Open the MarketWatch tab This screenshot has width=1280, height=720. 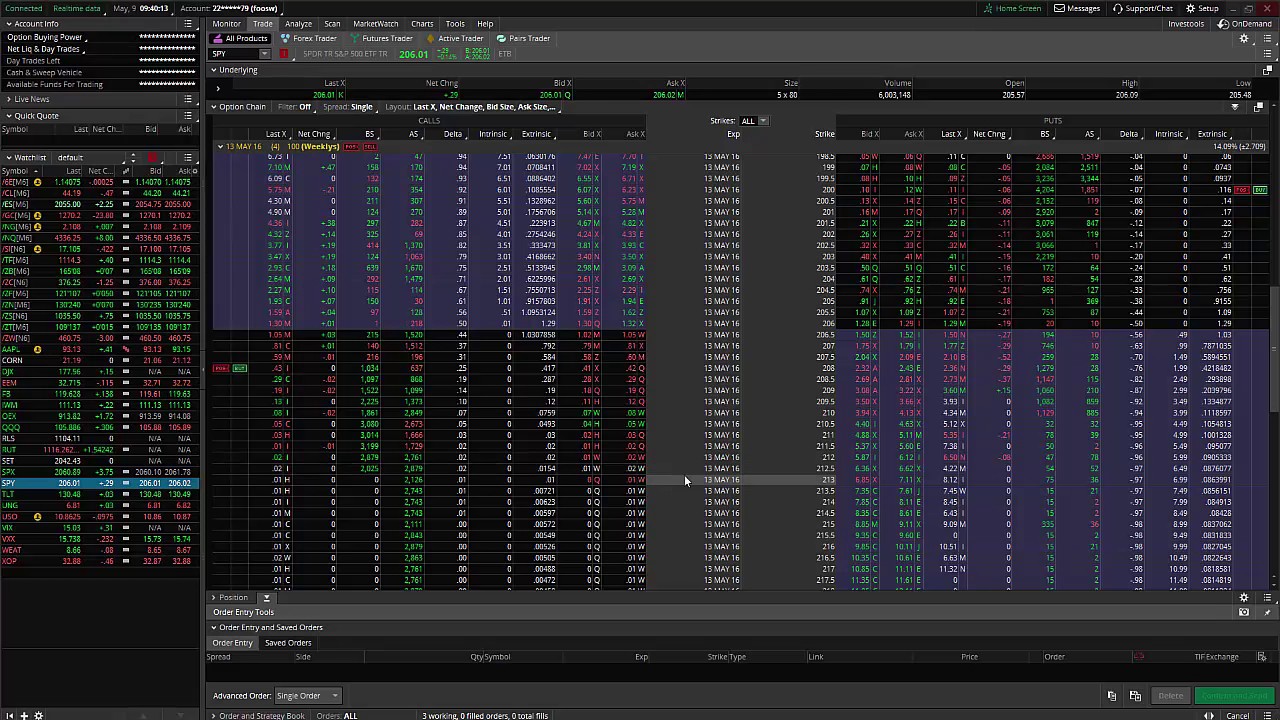click(376, 24)
